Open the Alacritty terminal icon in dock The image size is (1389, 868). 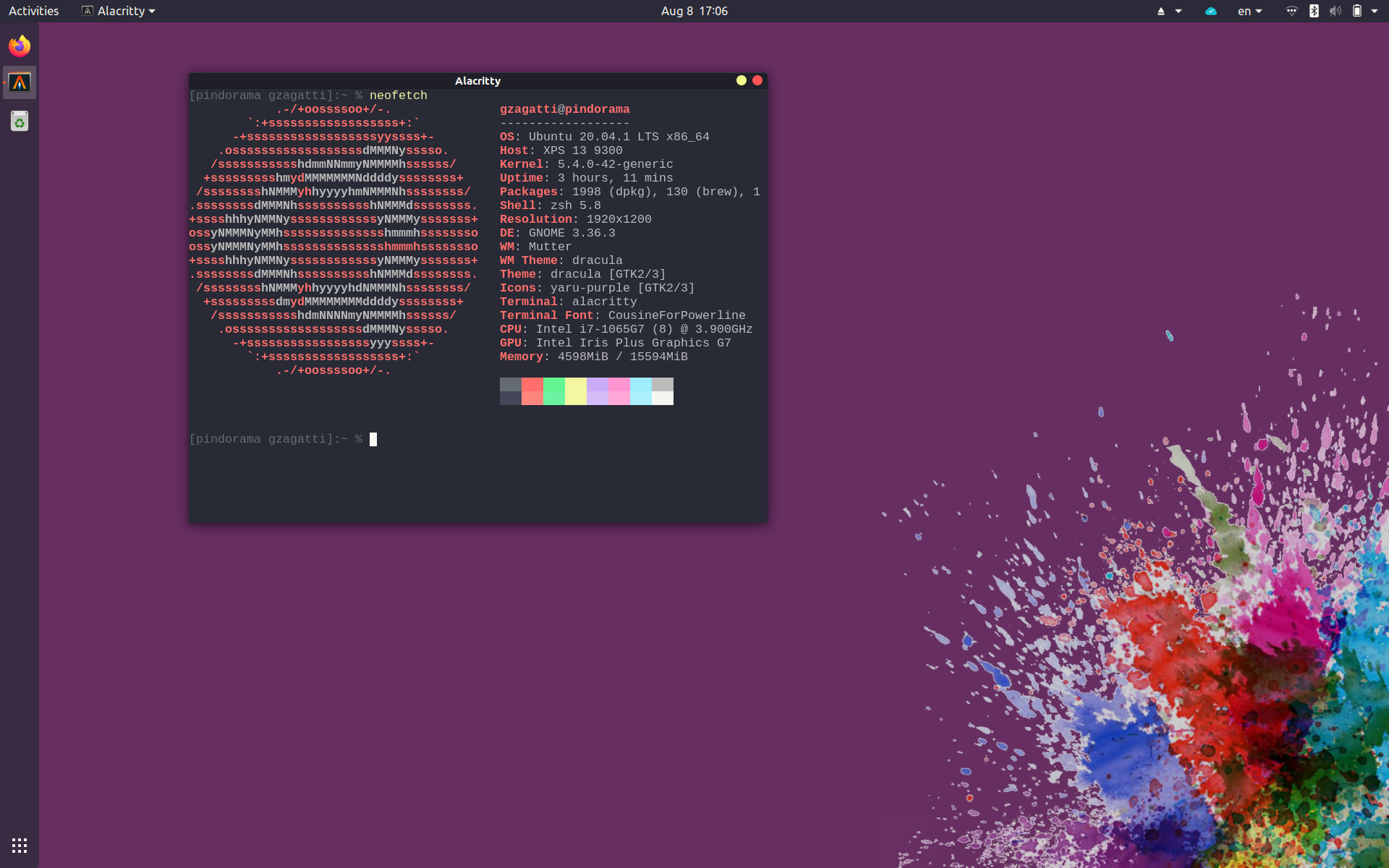20,82
